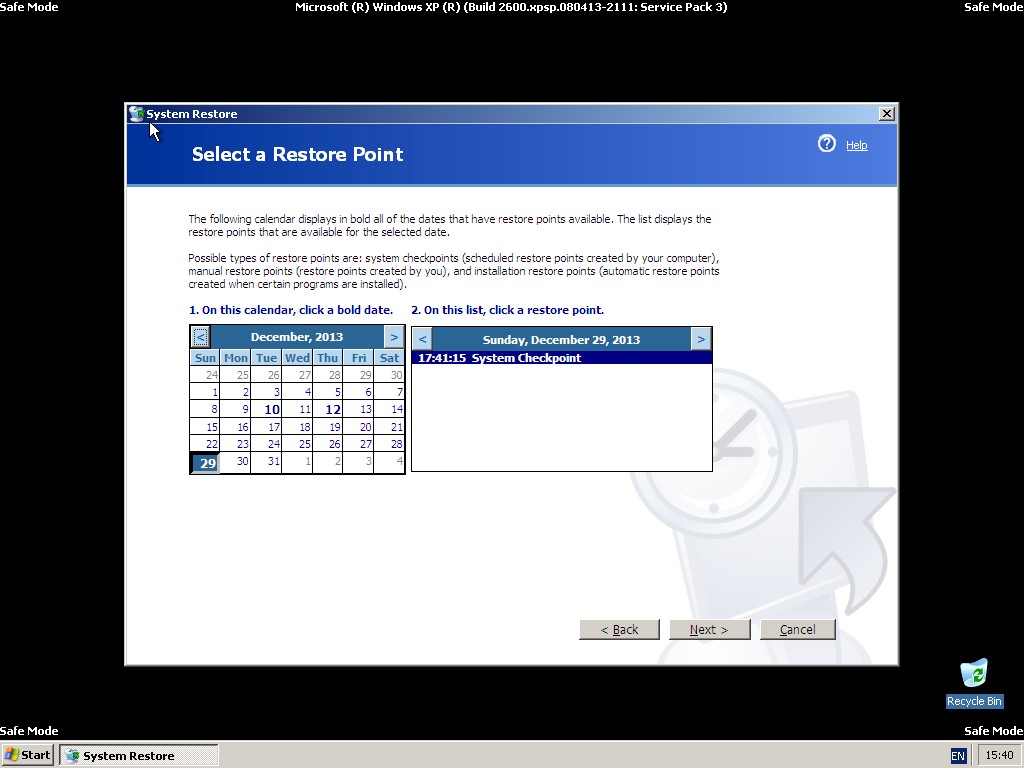Click System Restore title bar icon
The image size is (1024, 768).
click(x=136, y=114)
